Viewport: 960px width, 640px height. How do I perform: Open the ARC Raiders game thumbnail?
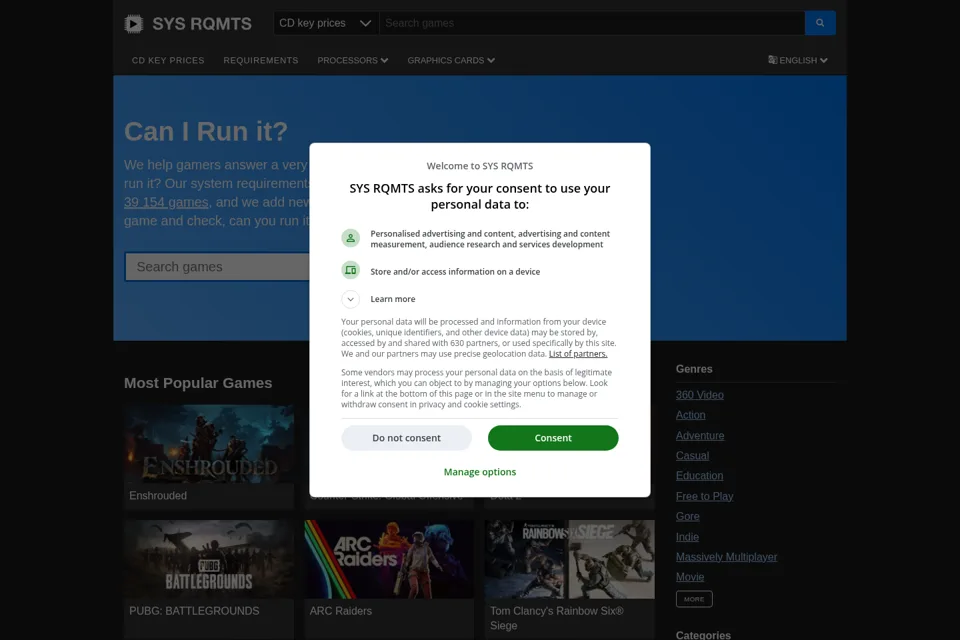click(389, 559)
